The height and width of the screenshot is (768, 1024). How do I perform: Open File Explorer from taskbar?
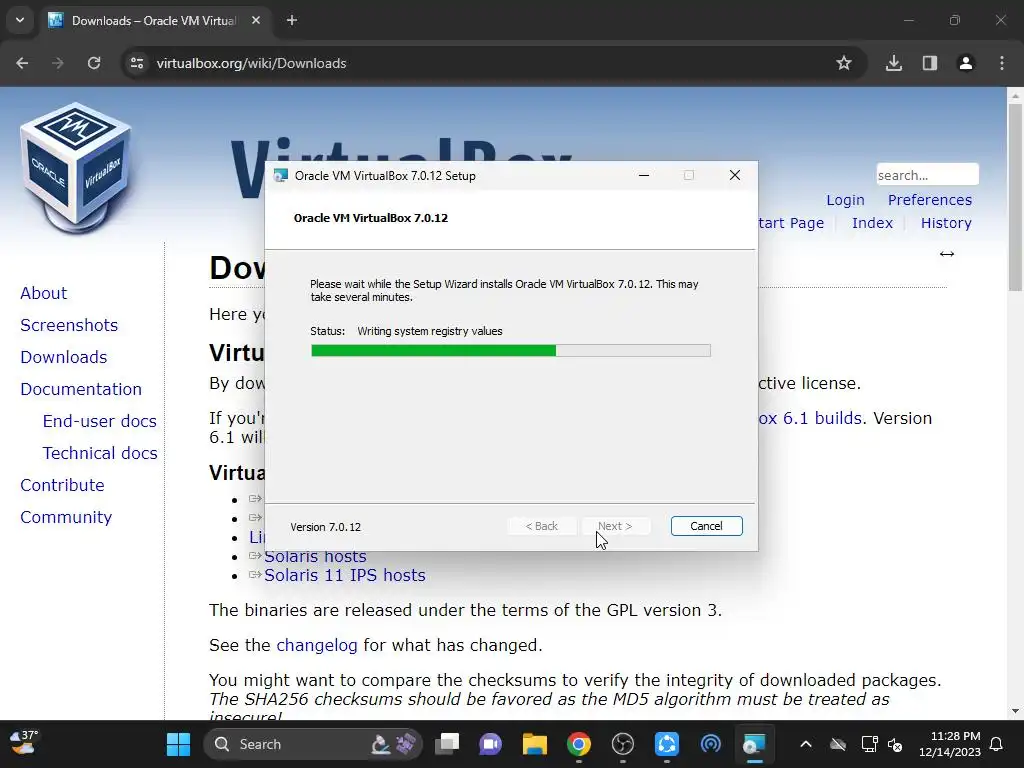point(534,744)
